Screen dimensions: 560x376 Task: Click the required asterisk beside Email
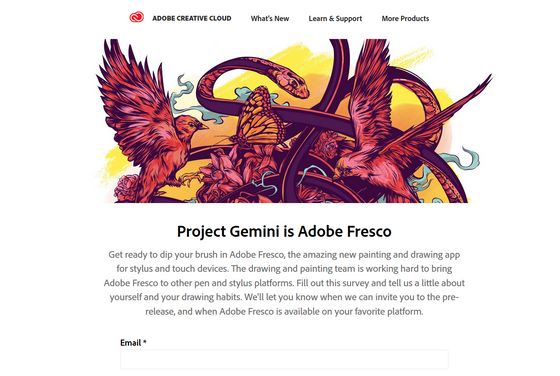[x=145, y=342]
